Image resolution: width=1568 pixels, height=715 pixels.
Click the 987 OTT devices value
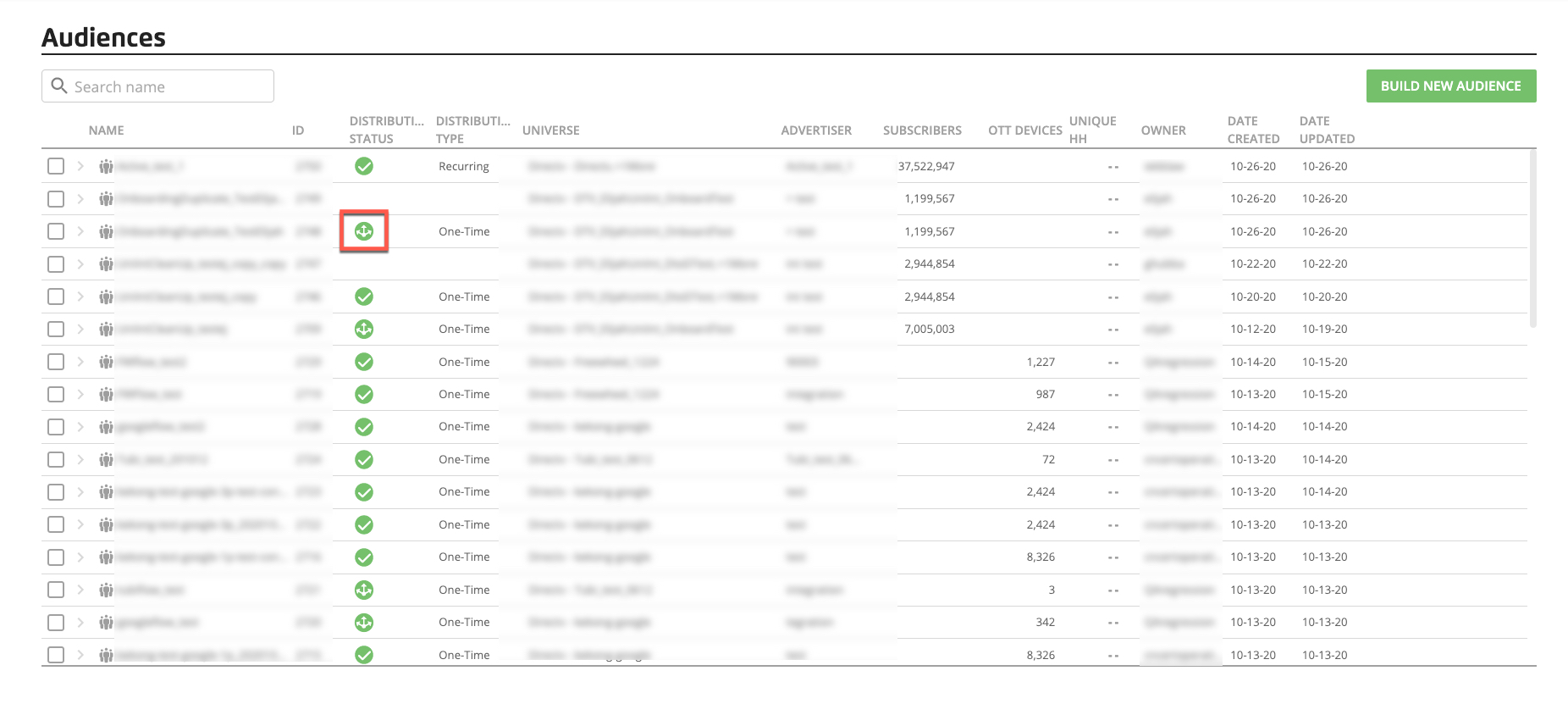pos(1046,394)
